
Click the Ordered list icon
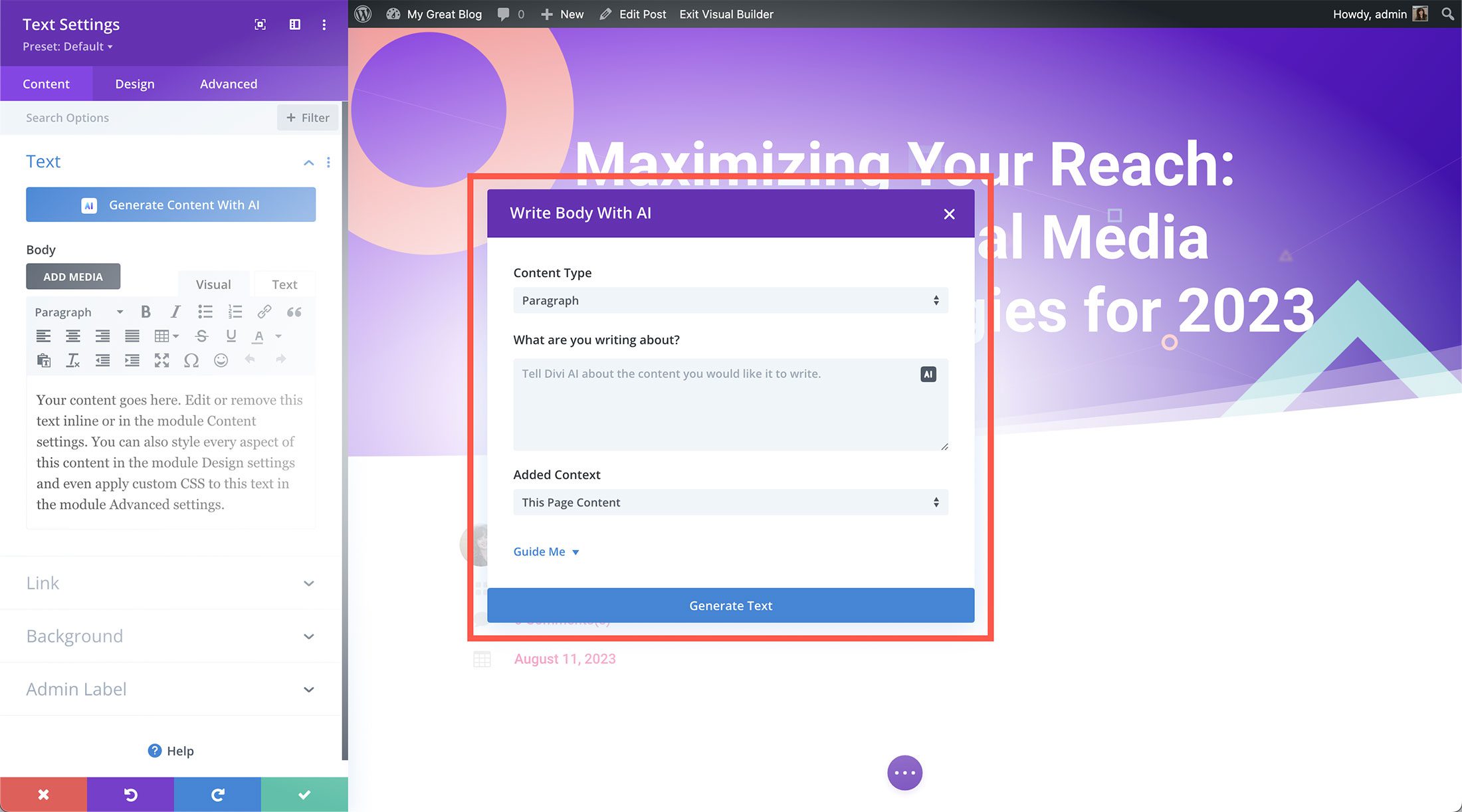pyautogui.click(x=235, y=312)
